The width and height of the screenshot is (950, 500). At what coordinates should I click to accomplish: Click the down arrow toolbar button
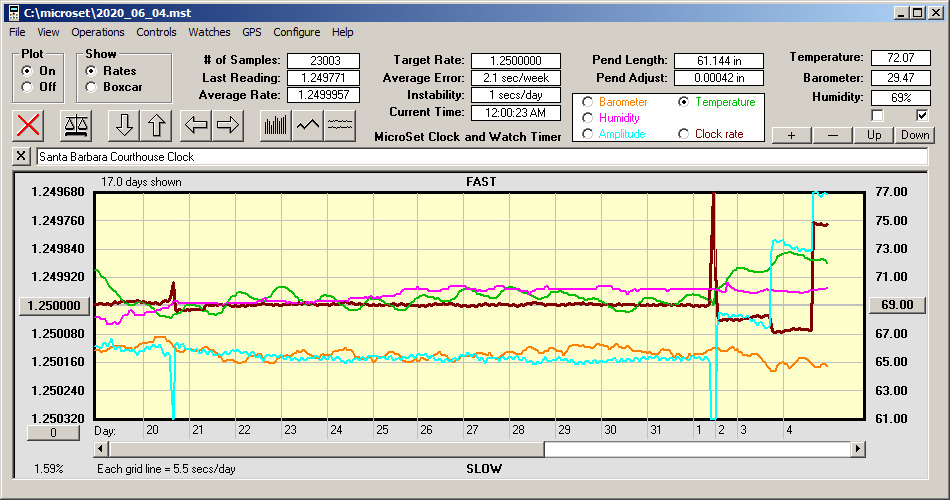coord(124,125)
